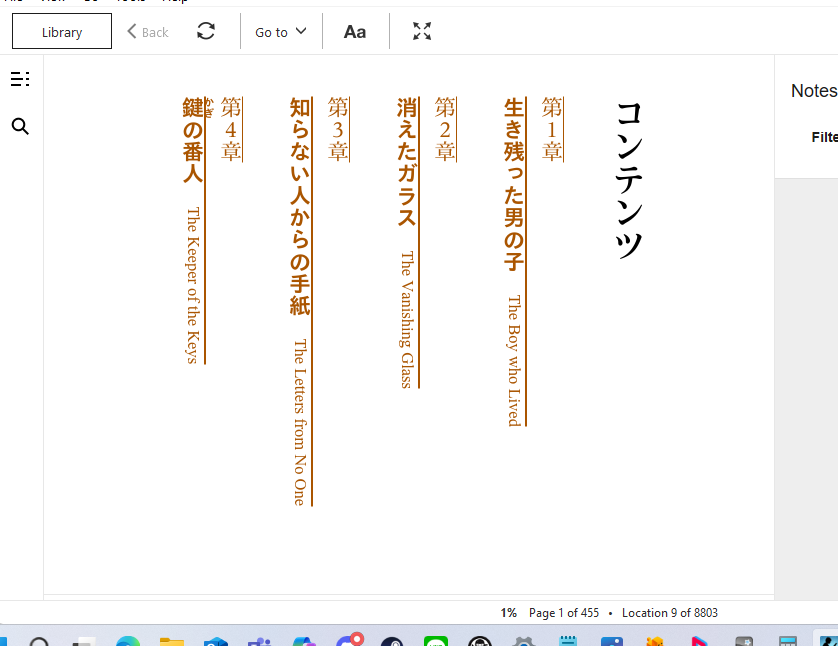Go back with the Back button
Viewport: 838px width, 646px height.
point(148,32)
